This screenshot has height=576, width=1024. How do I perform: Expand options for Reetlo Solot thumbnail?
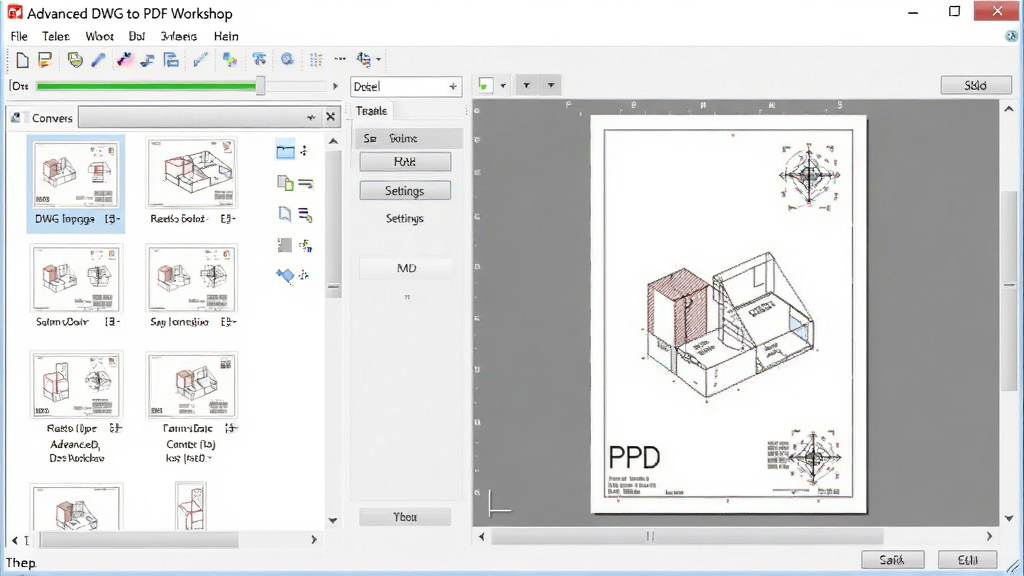[228, 219]
